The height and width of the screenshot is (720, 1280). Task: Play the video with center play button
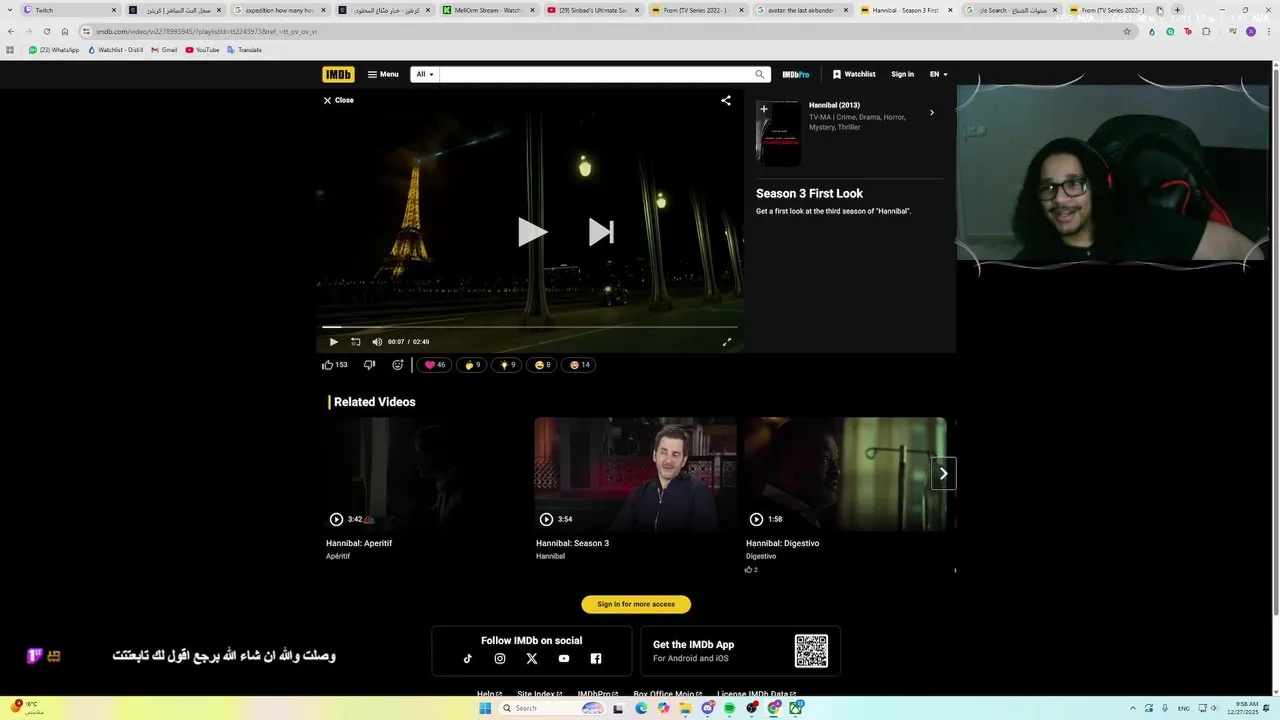pos(532,232)
